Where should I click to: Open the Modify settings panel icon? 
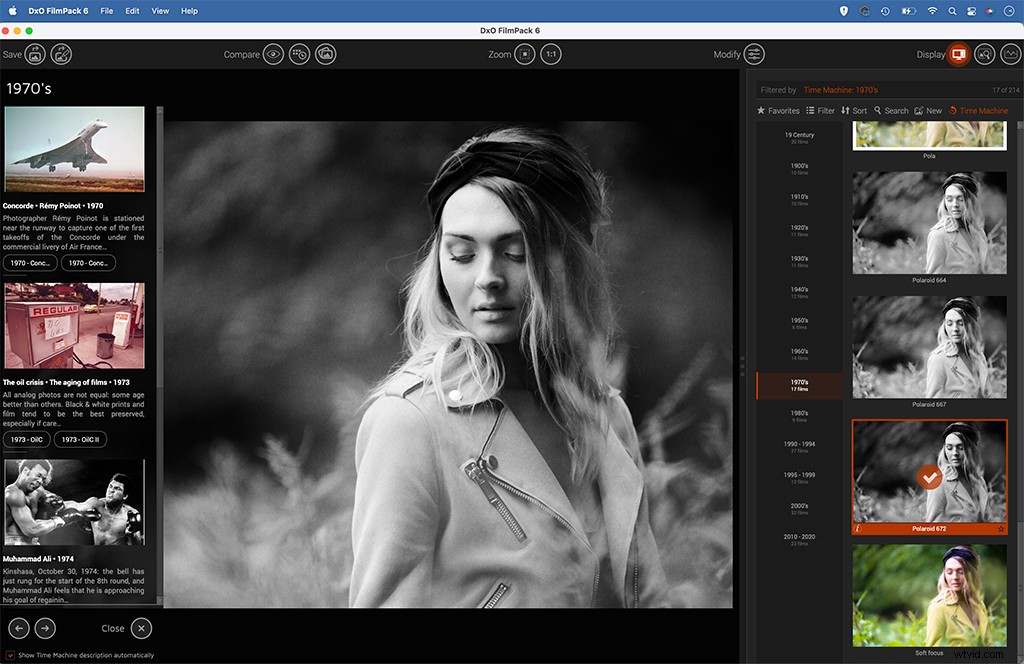tap(754, 54)
